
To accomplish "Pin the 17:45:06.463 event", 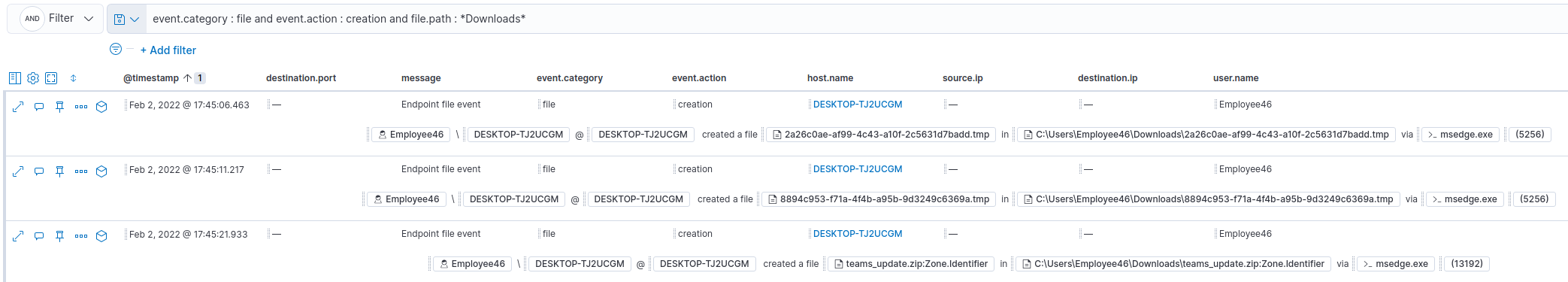I will click(60, 107).
